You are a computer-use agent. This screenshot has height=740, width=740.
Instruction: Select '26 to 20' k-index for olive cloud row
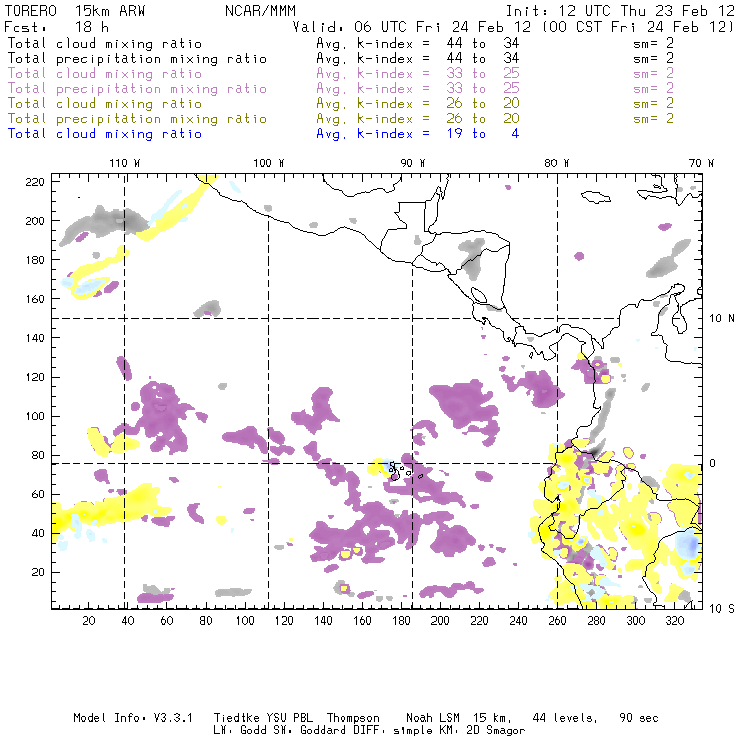click(483, 103)
